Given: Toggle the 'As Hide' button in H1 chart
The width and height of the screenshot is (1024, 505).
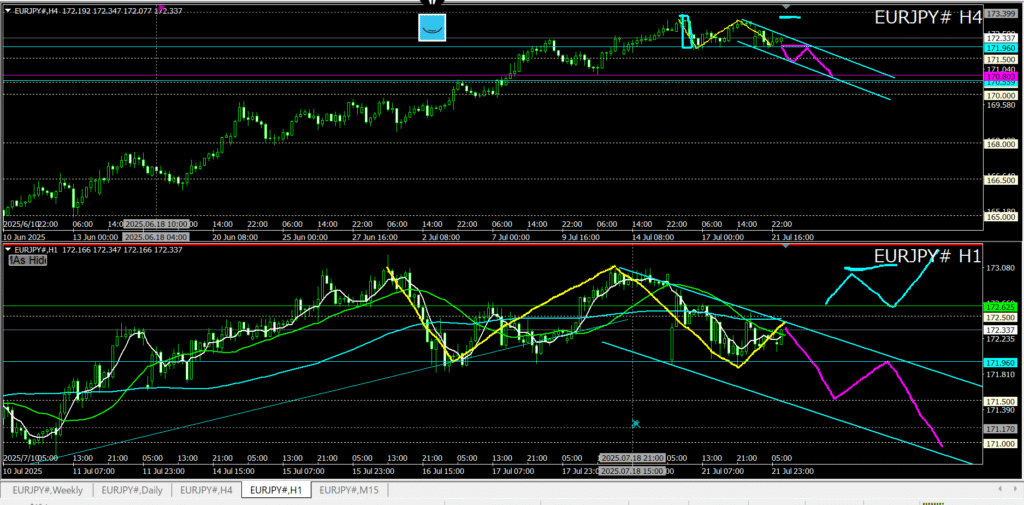Looking at the screenshot, I should (28, 260).
